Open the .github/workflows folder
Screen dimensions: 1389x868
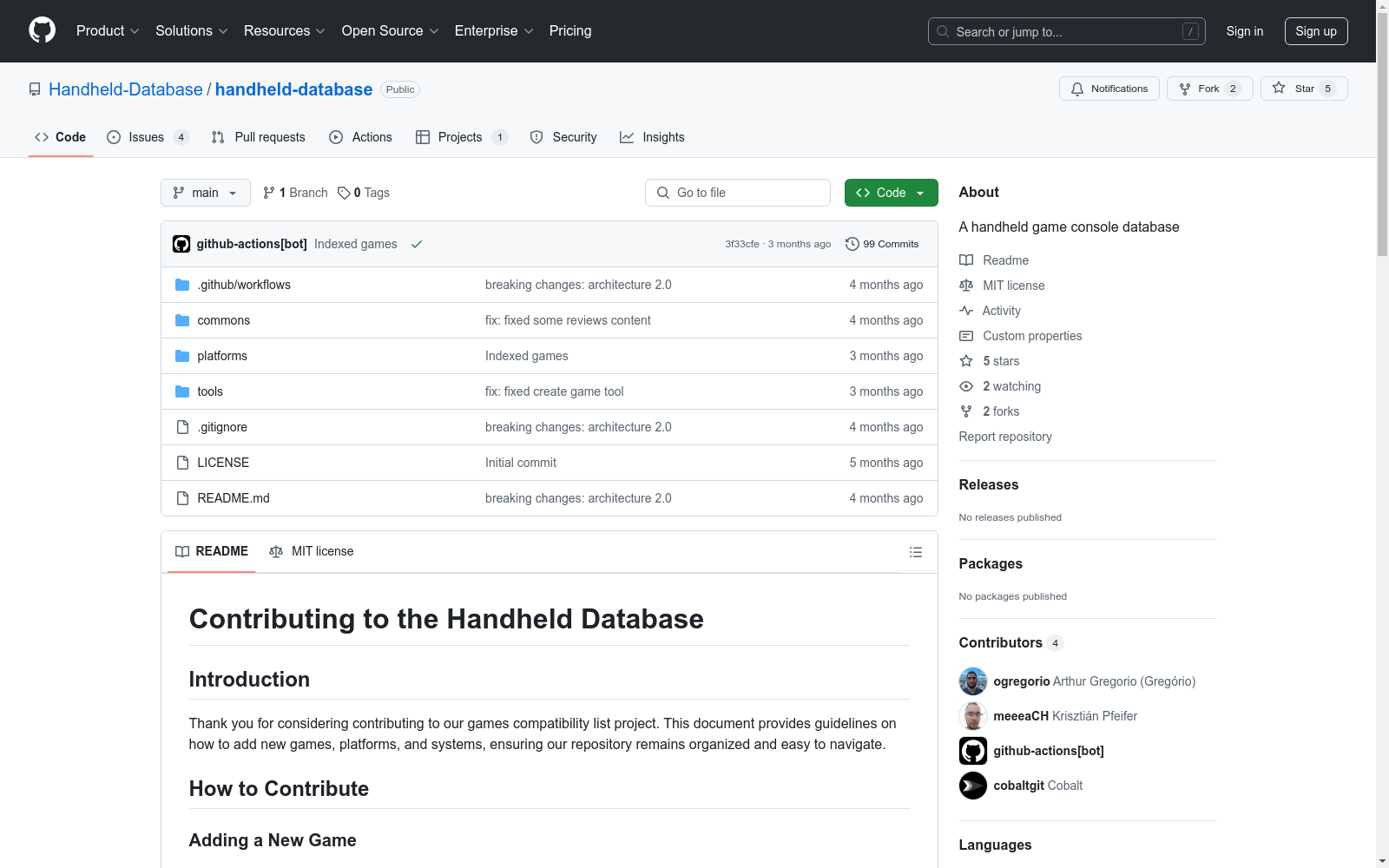[244, 285]
